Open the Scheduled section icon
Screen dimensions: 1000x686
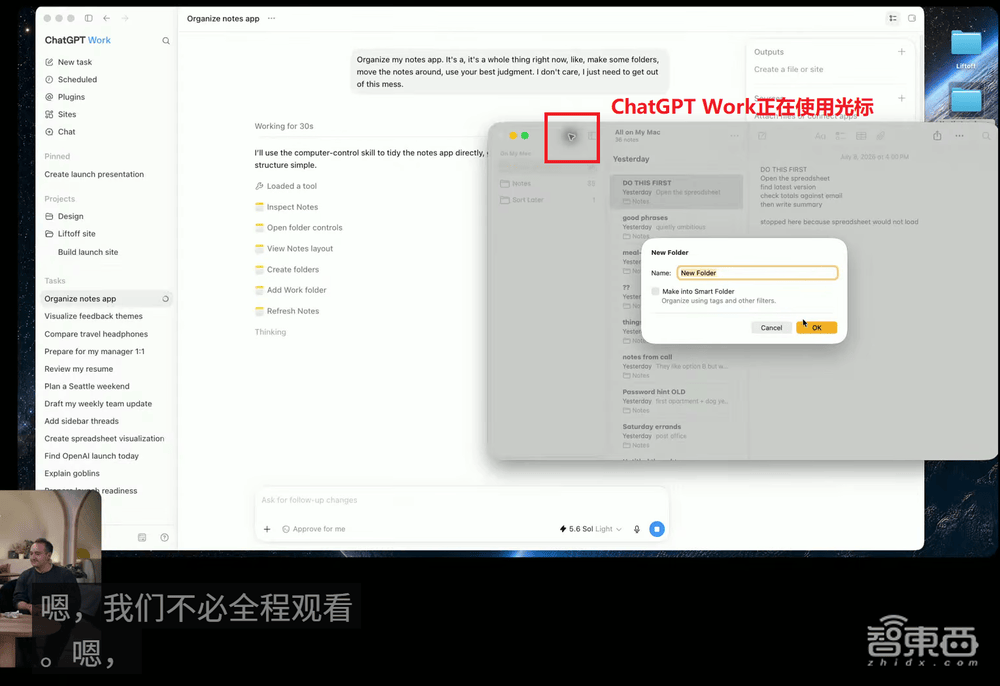click(x=49, y=80)
